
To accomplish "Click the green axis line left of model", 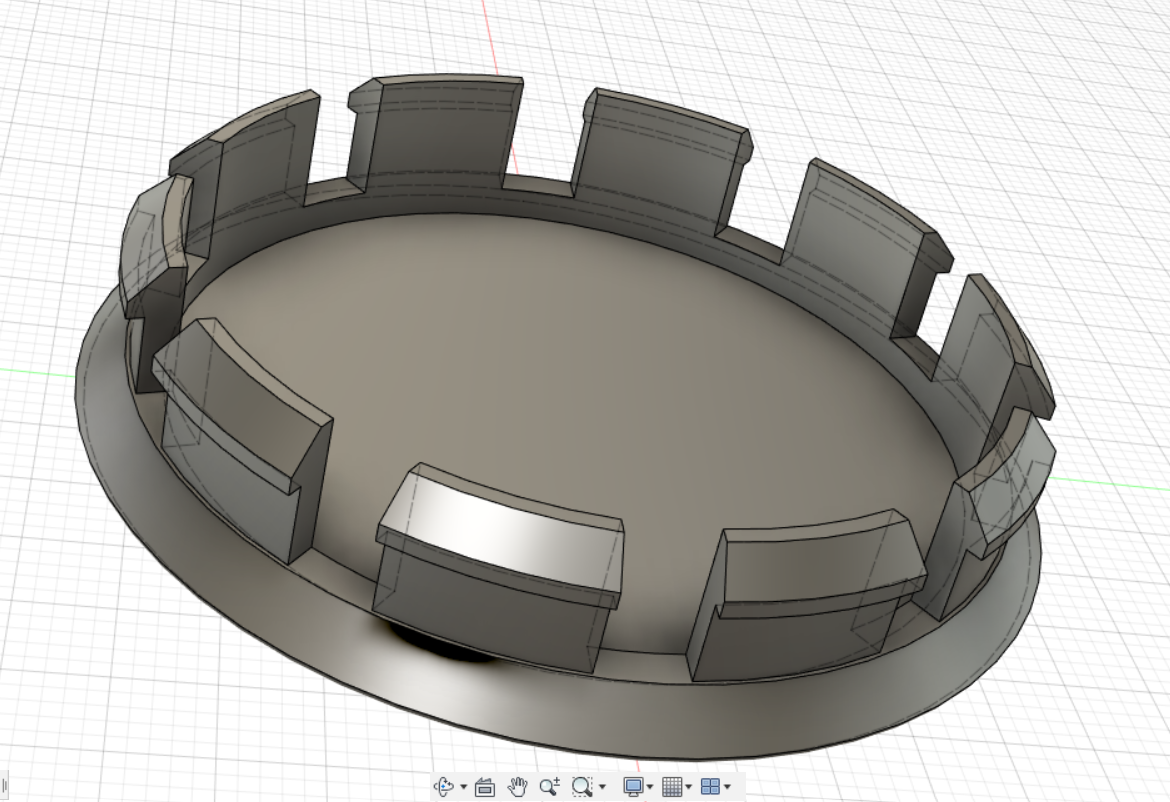I will [35, 372].
